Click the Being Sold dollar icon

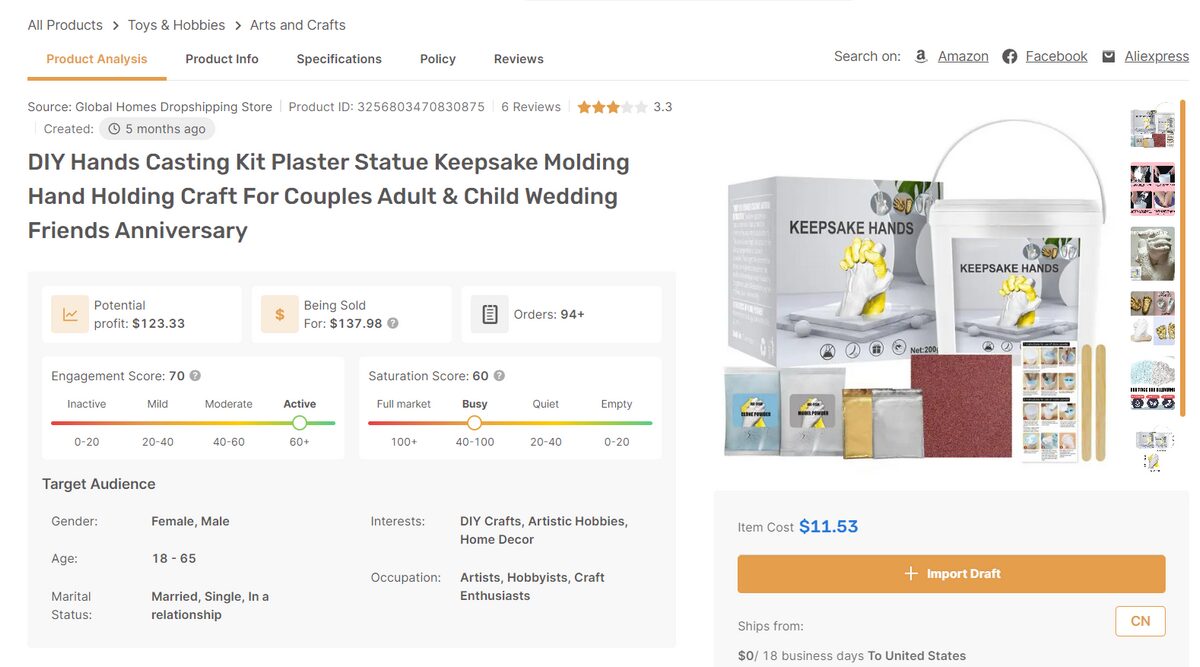pyautogui.click(x=280, y=314)
